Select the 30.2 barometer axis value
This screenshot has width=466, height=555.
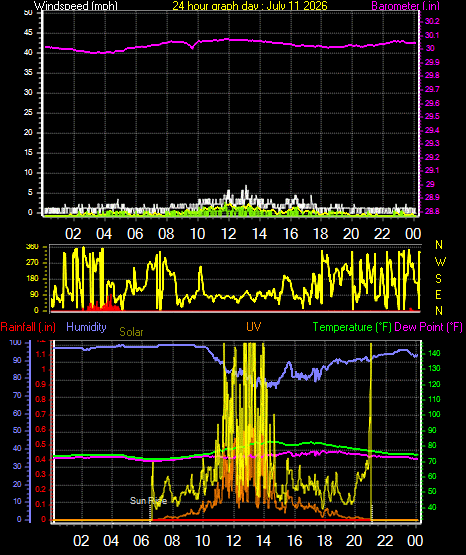click(x=432, y=21)
